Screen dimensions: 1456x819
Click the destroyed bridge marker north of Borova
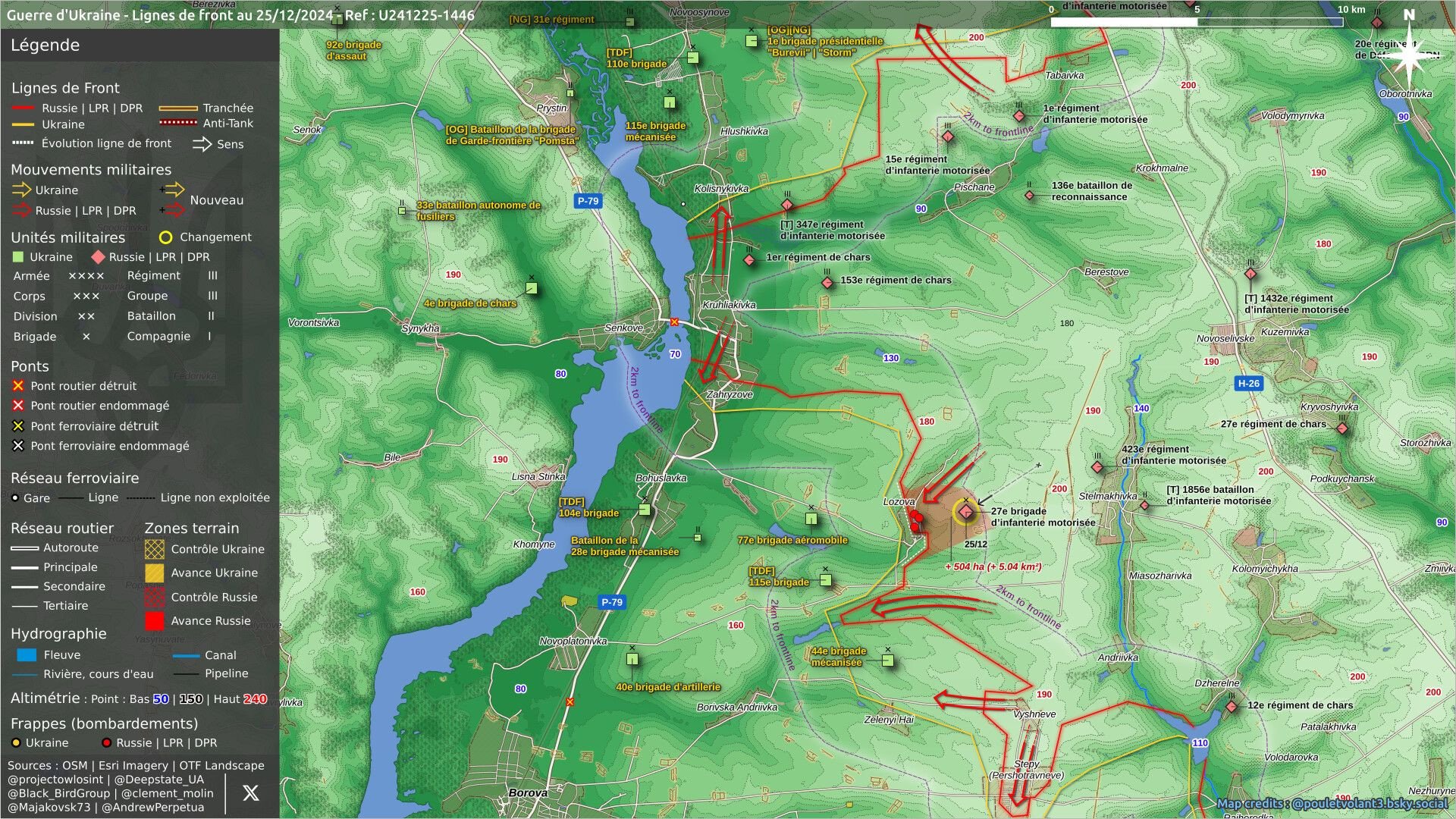click(x=570, y=701)
